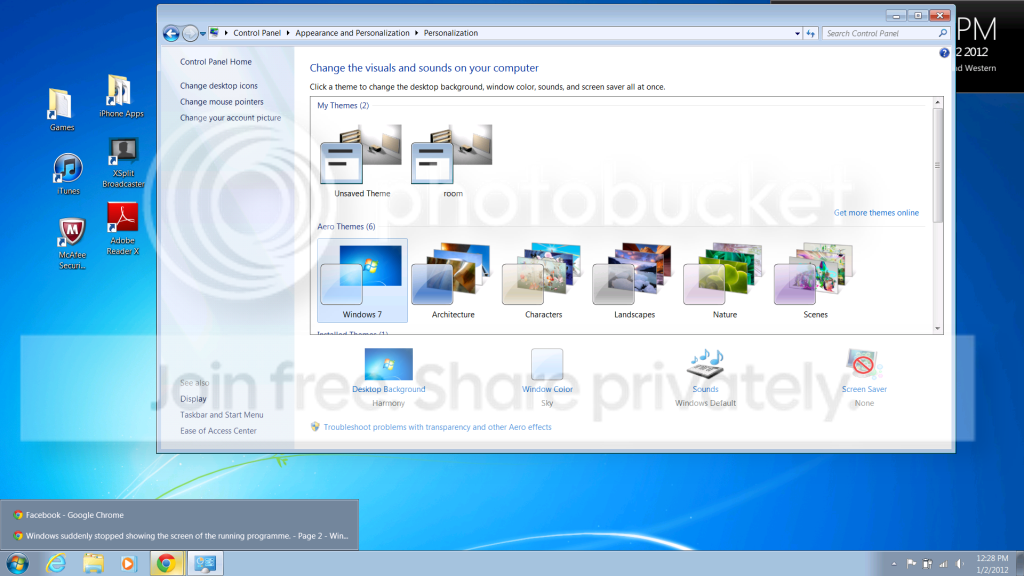1024x576 pixels.
Task: Select the Nature Aero theme
Action: click(724, 280)
